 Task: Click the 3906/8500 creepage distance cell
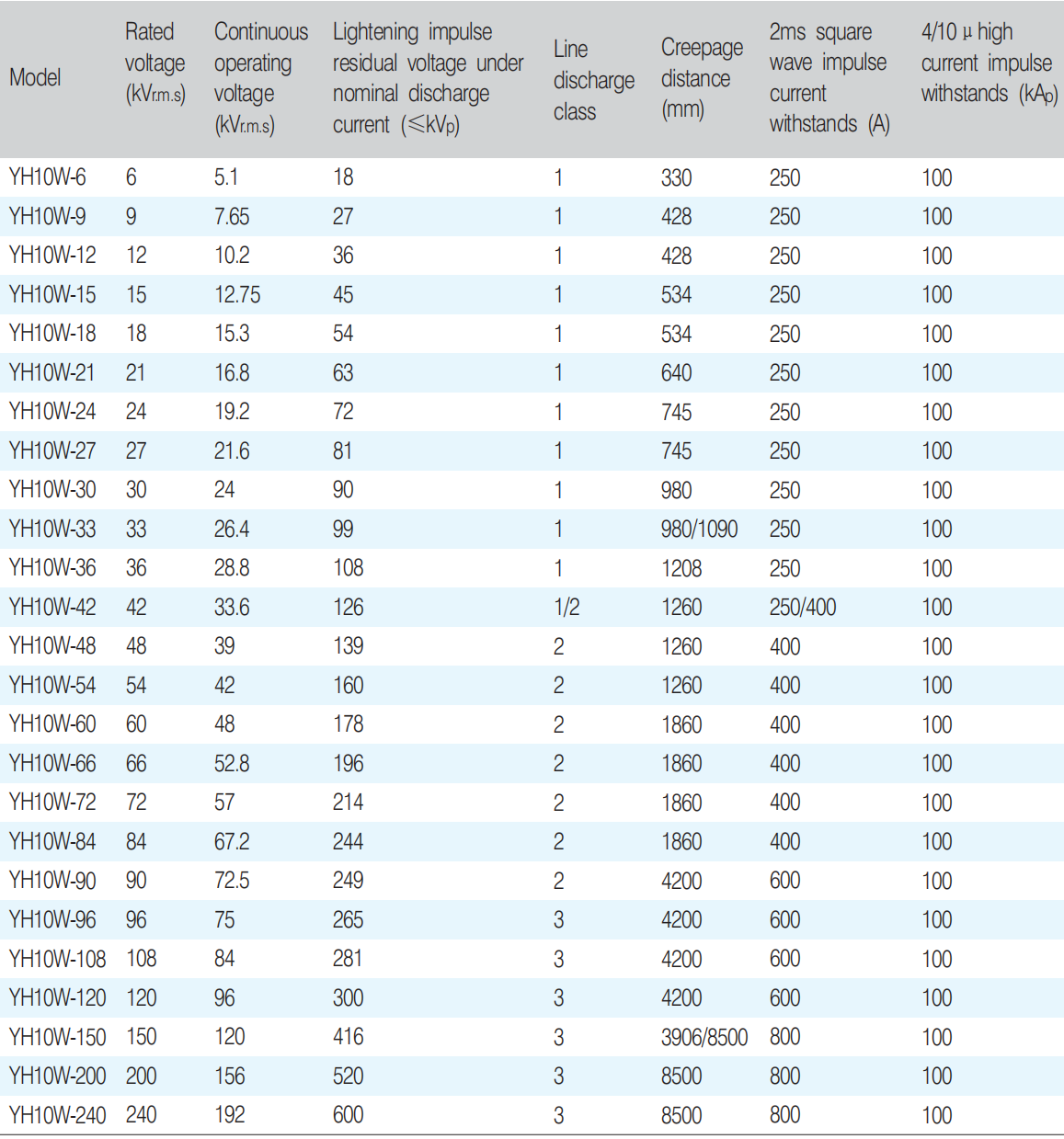(704, 1037)
